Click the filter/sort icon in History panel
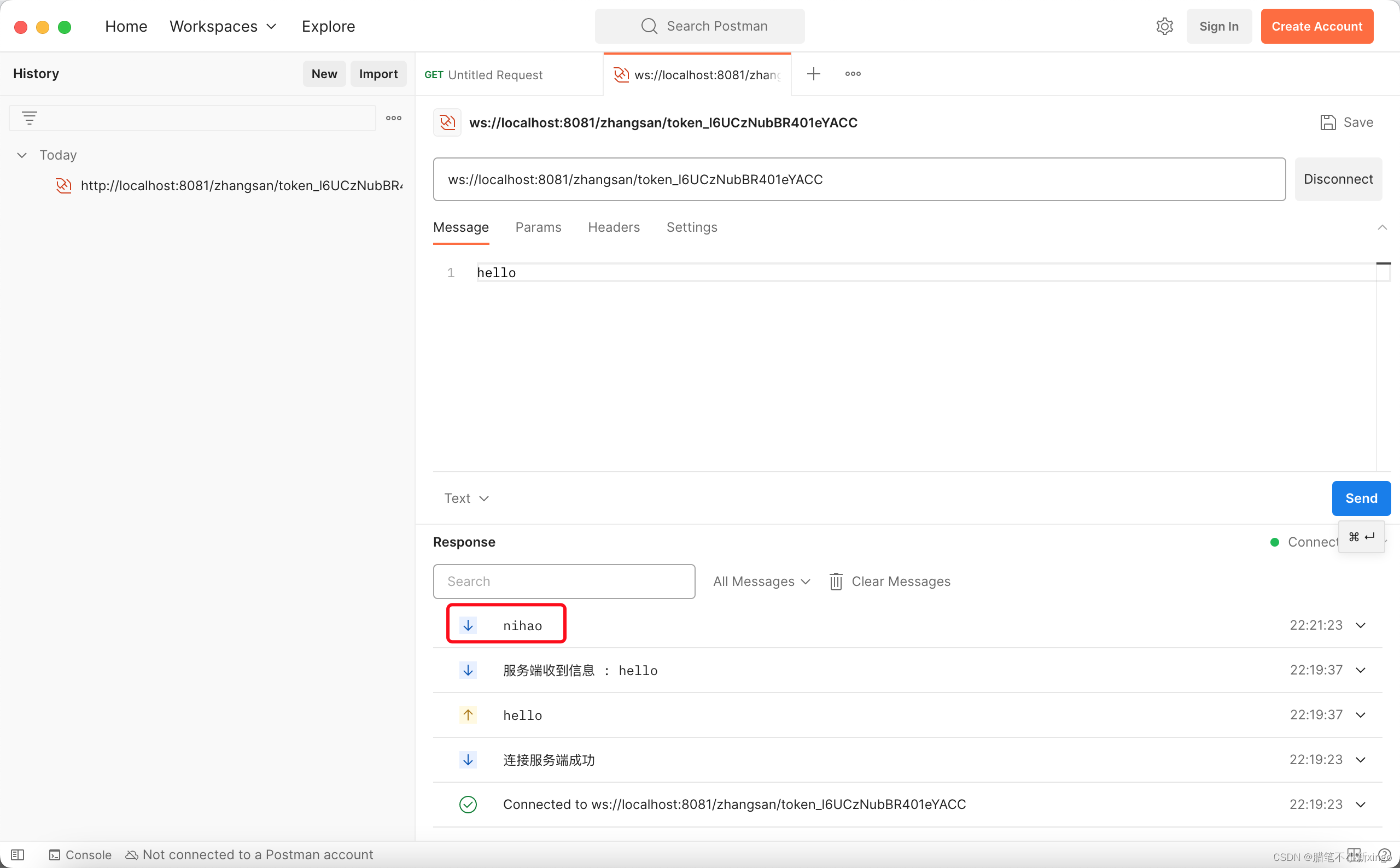 29,117
